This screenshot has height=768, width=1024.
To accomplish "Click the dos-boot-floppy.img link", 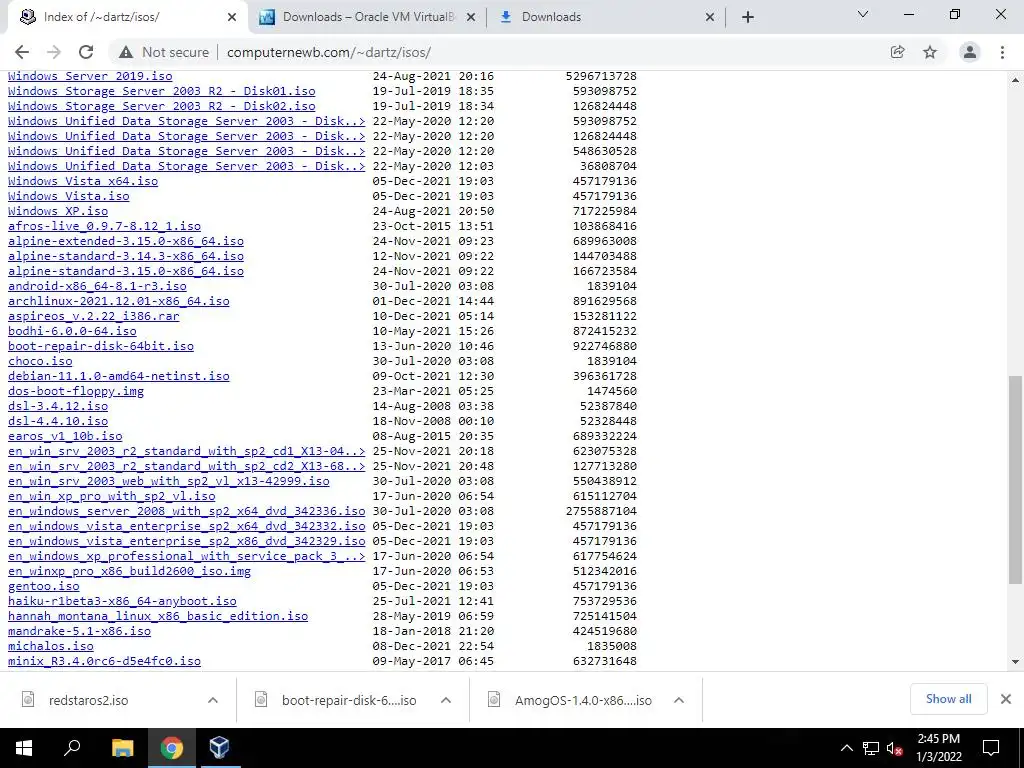I will 76,391.
